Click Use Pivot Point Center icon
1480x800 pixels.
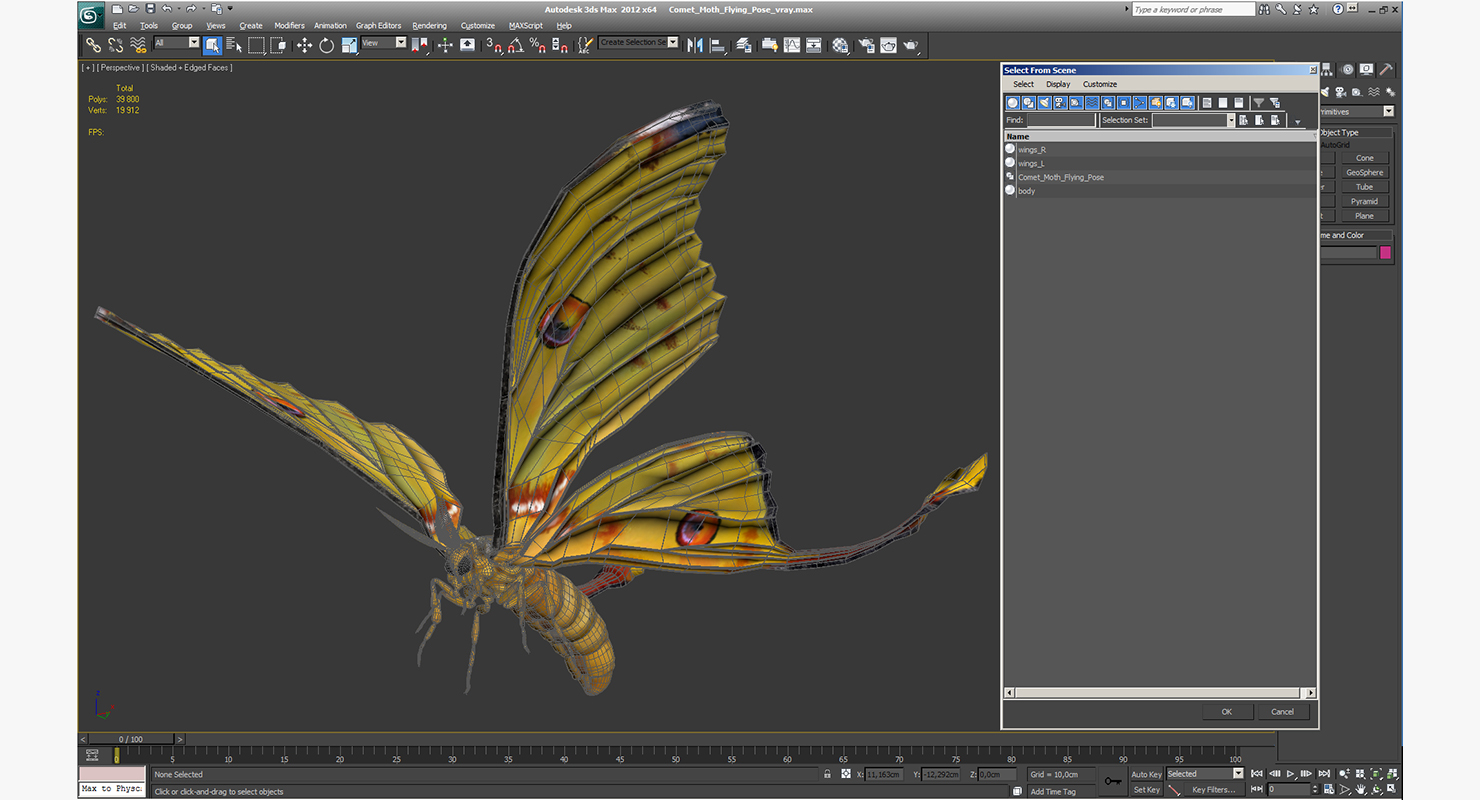coord(419,45)
